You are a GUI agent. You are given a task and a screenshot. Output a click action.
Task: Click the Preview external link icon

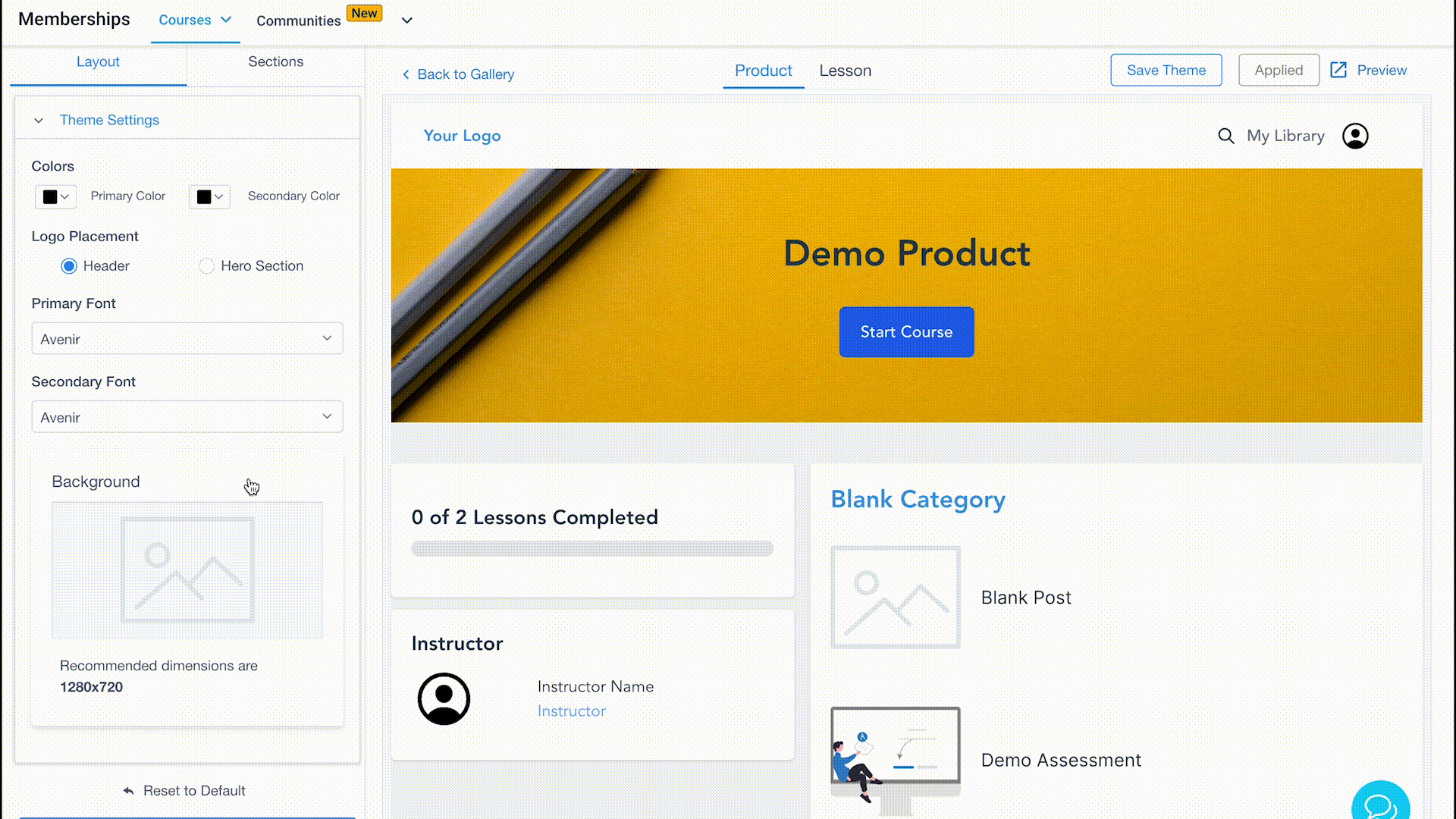[x=1338, y=70]
